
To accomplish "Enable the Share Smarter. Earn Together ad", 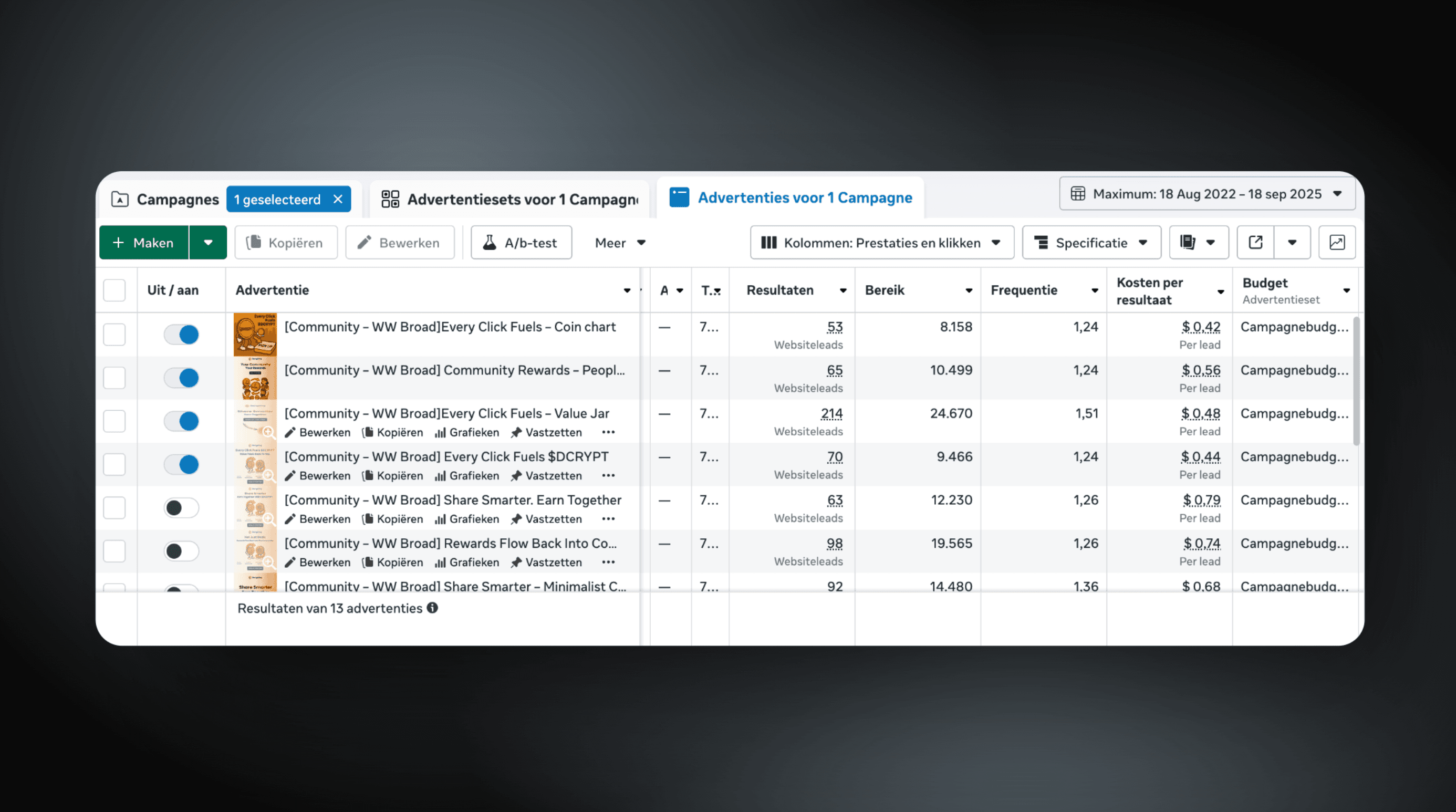I will click(x=181, y=507).
